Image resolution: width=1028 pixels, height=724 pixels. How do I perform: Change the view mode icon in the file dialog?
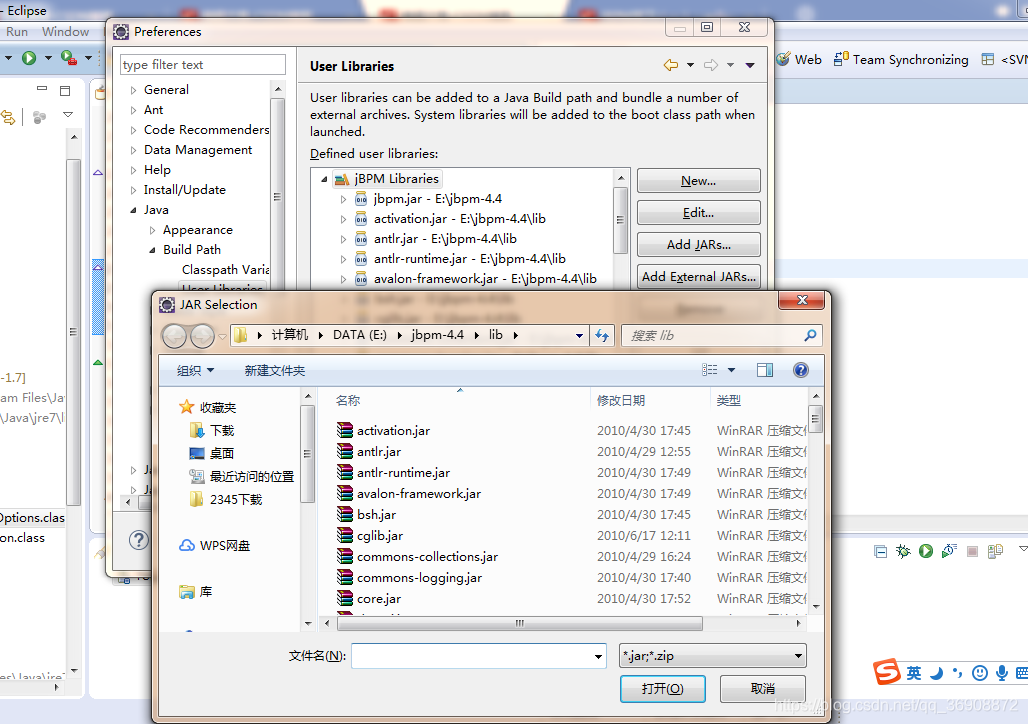[709, 370]
